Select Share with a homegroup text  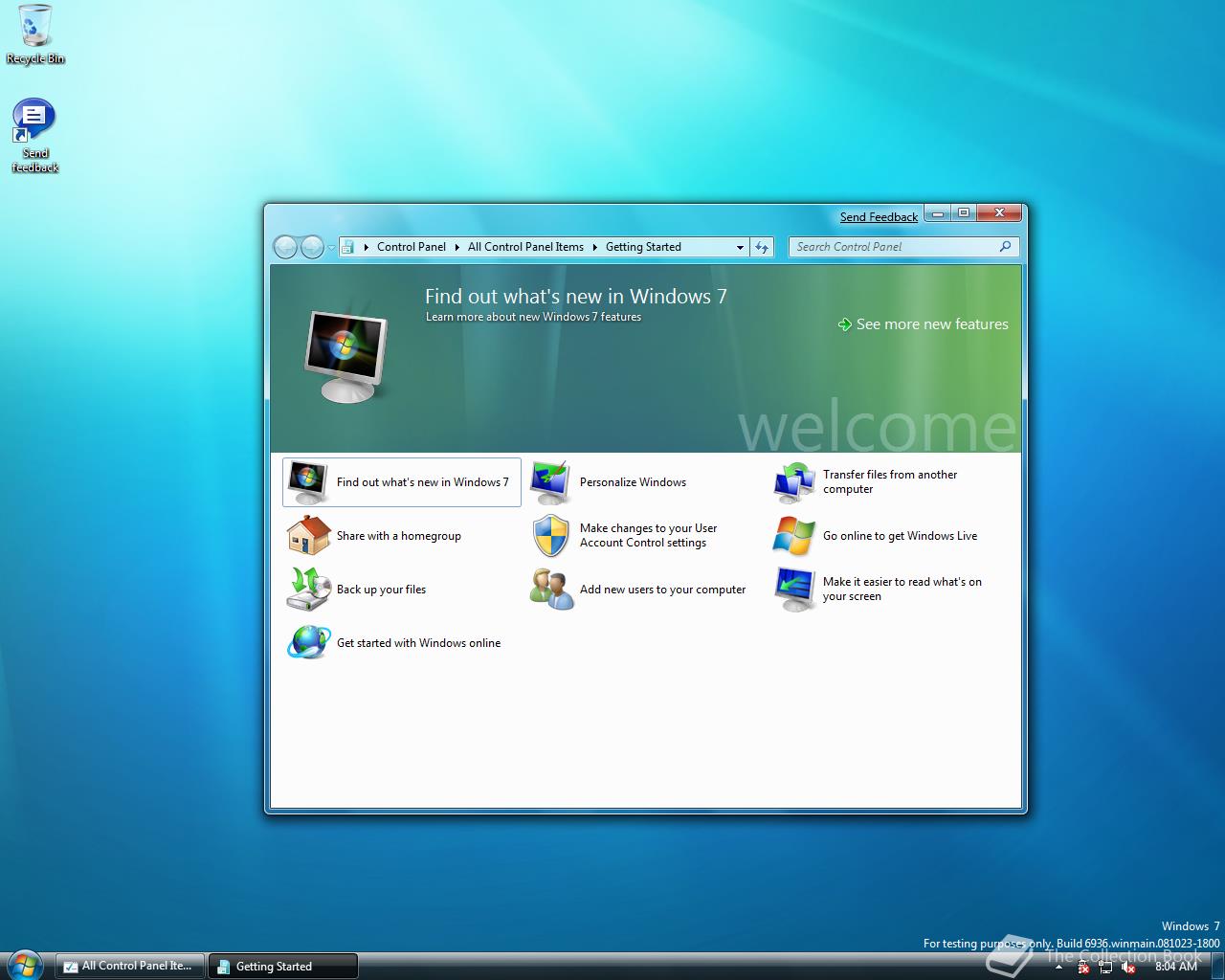coord(399,536)
